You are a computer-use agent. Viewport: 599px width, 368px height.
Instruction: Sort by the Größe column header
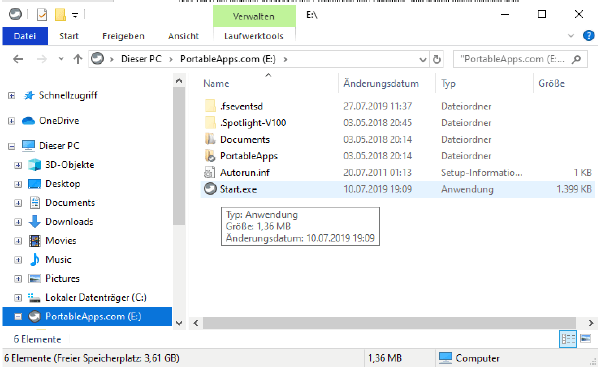coord(551,83)
